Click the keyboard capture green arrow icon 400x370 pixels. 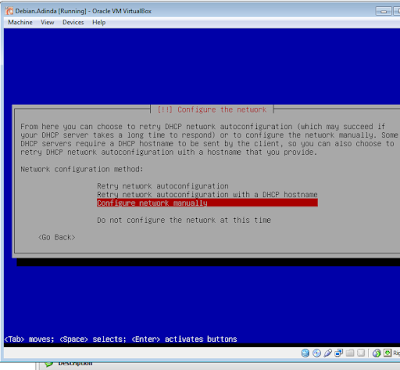[x=387, y=353]
